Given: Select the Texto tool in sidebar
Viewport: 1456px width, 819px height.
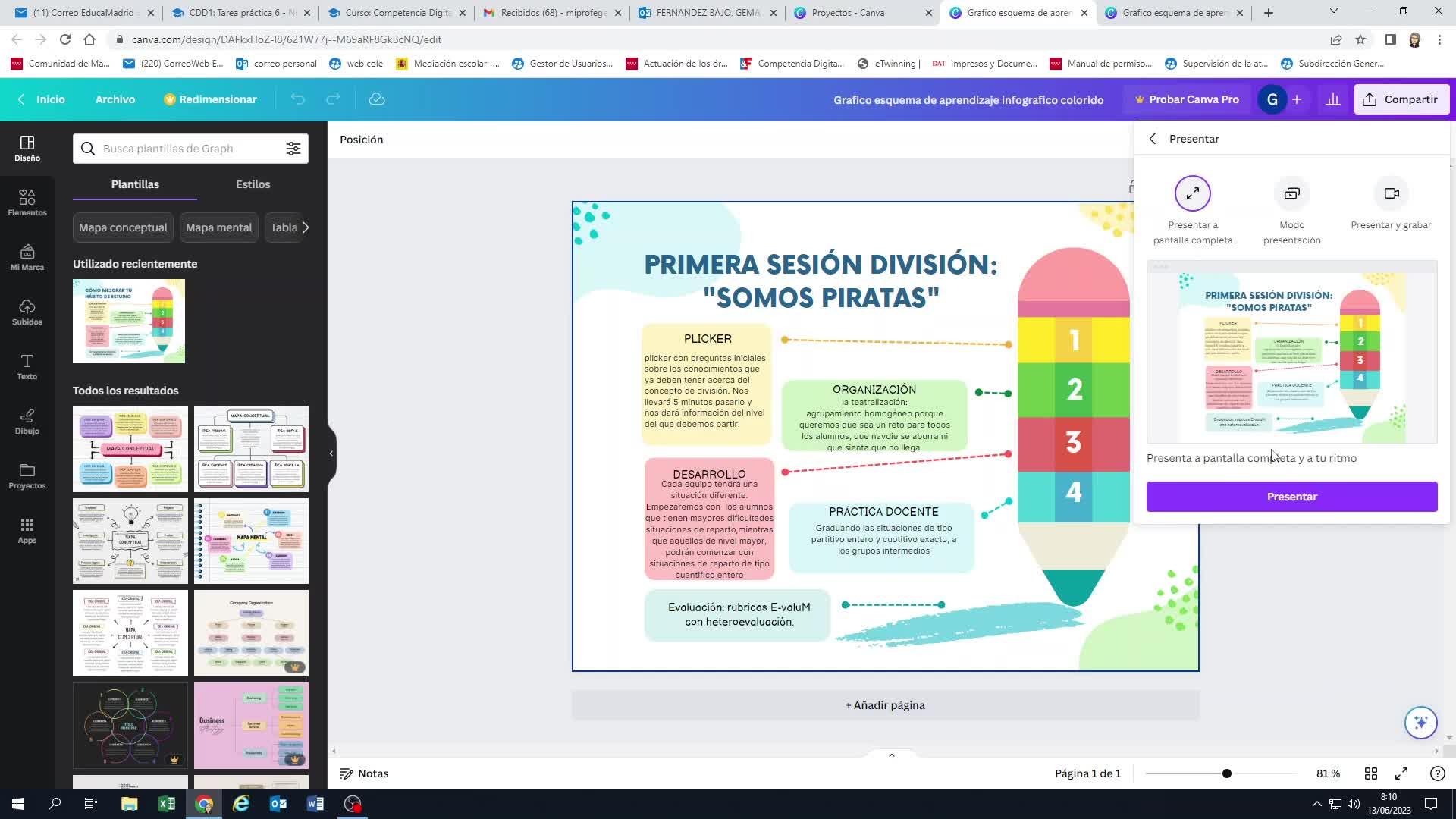Looking at the screenshot, I should (27, 366).
